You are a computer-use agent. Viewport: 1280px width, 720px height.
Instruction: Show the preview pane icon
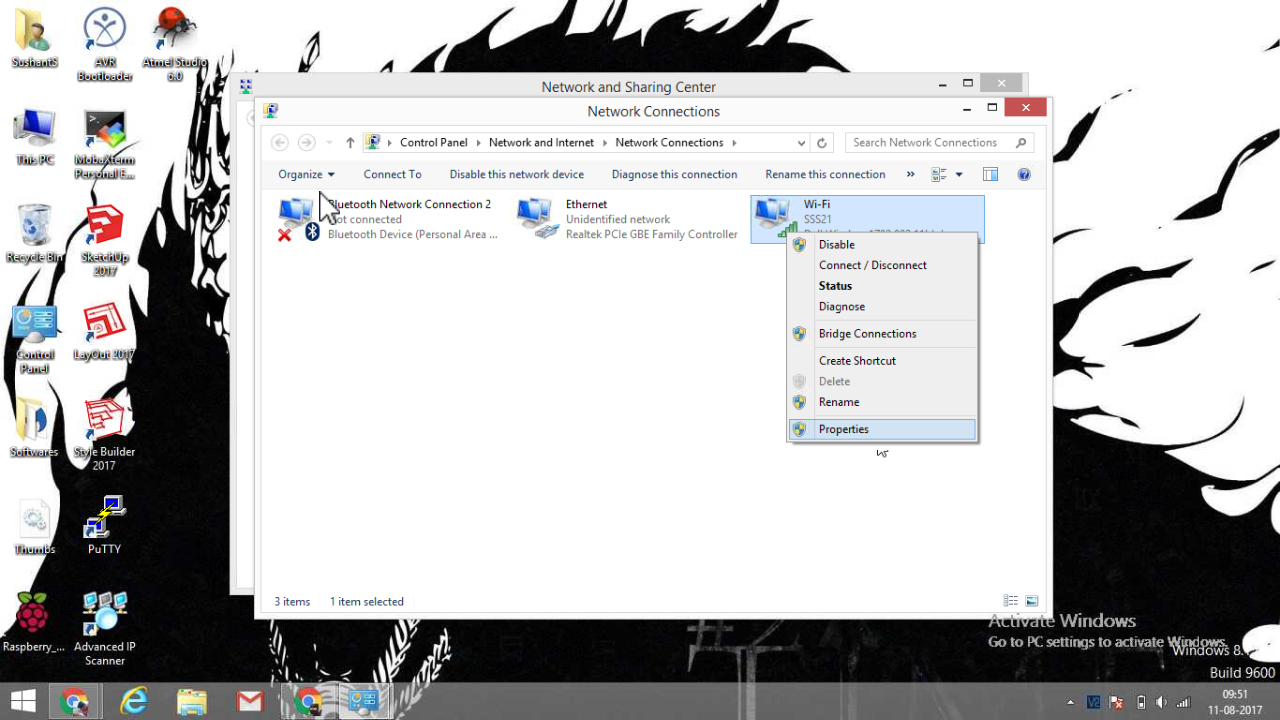coord(990,174)
